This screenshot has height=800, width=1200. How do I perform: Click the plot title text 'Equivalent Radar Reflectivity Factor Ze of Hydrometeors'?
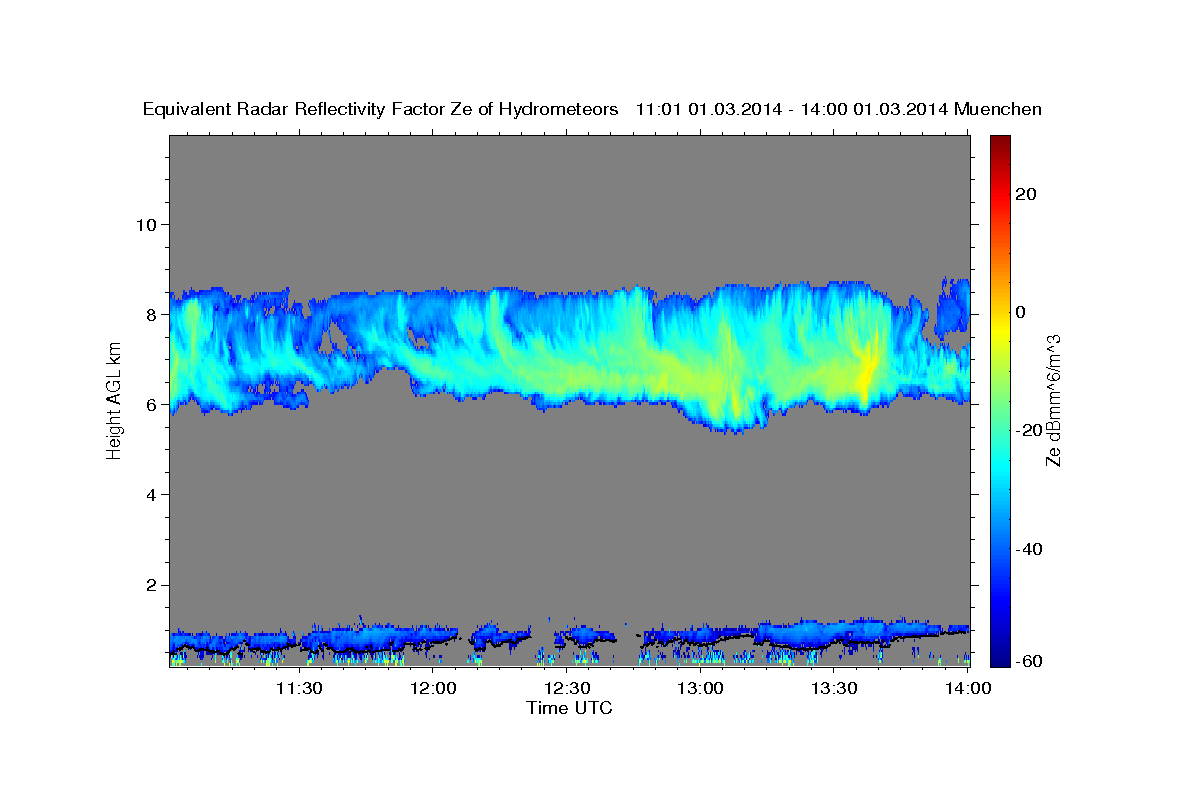(x=381, y=109)
